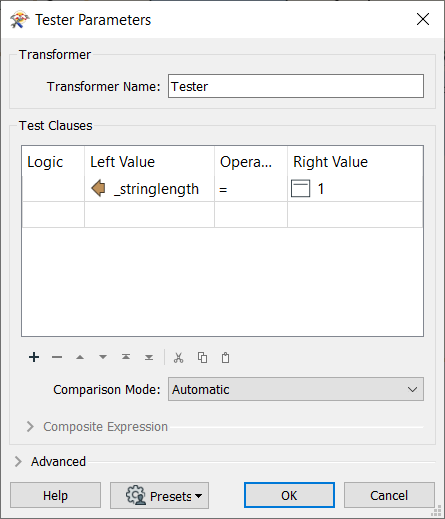The height and width of the screenshot is (519, 445).
Task: Paste clause with the clipboard icon
Action: [x=226, y=357]
